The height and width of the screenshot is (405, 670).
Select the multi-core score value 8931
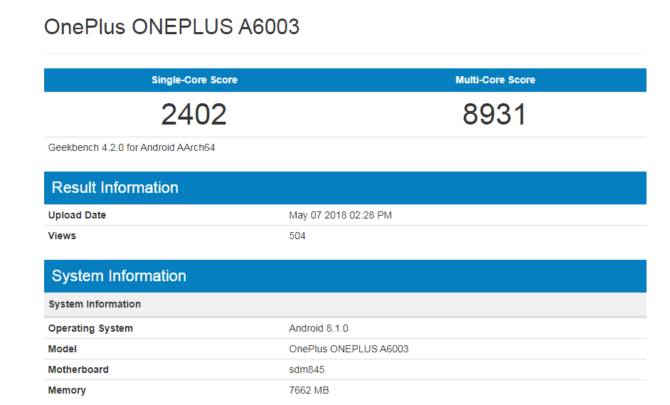click(x=494, y=114)
